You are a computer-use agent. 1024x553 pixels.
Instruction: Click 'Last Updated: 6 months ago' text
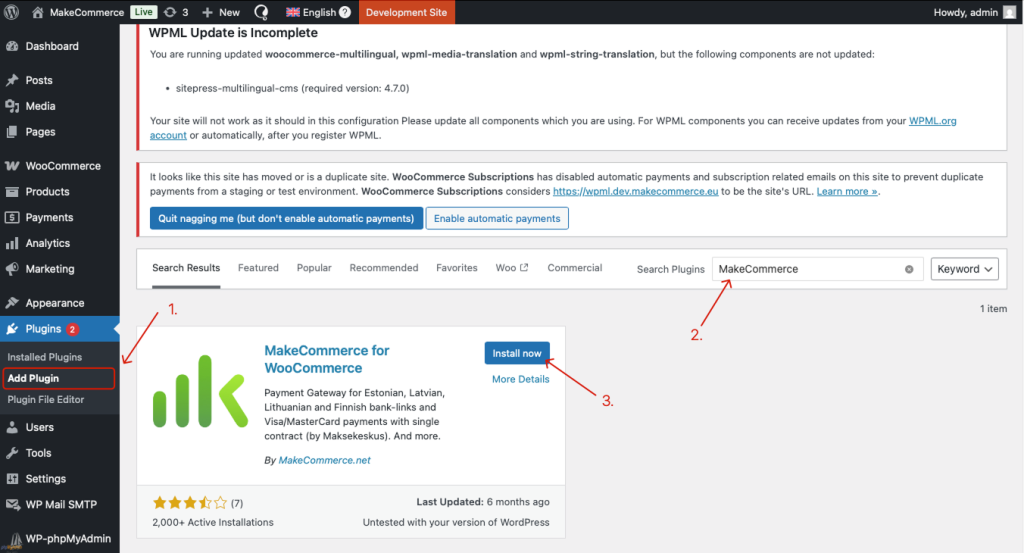[x=483, y=502]
